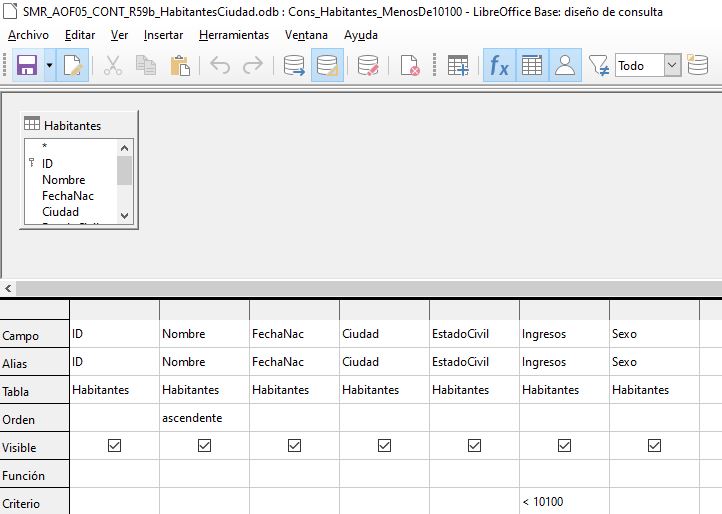Click the Cut scissors icon
Image resolution: width=722 pixels, height=514 pixels.
(113, 65)
